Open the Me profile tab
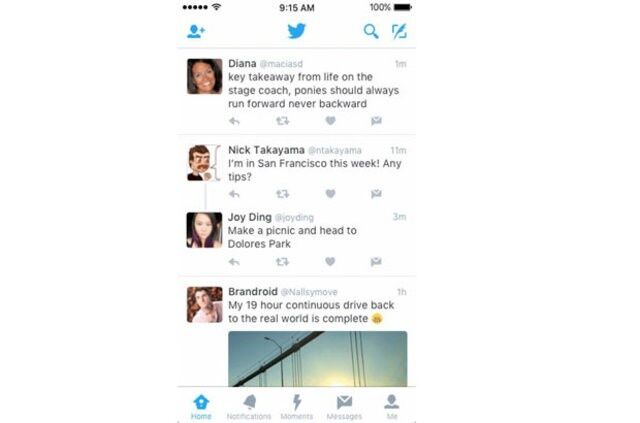This screenshot has height=423, width=640. coord(392,407)
